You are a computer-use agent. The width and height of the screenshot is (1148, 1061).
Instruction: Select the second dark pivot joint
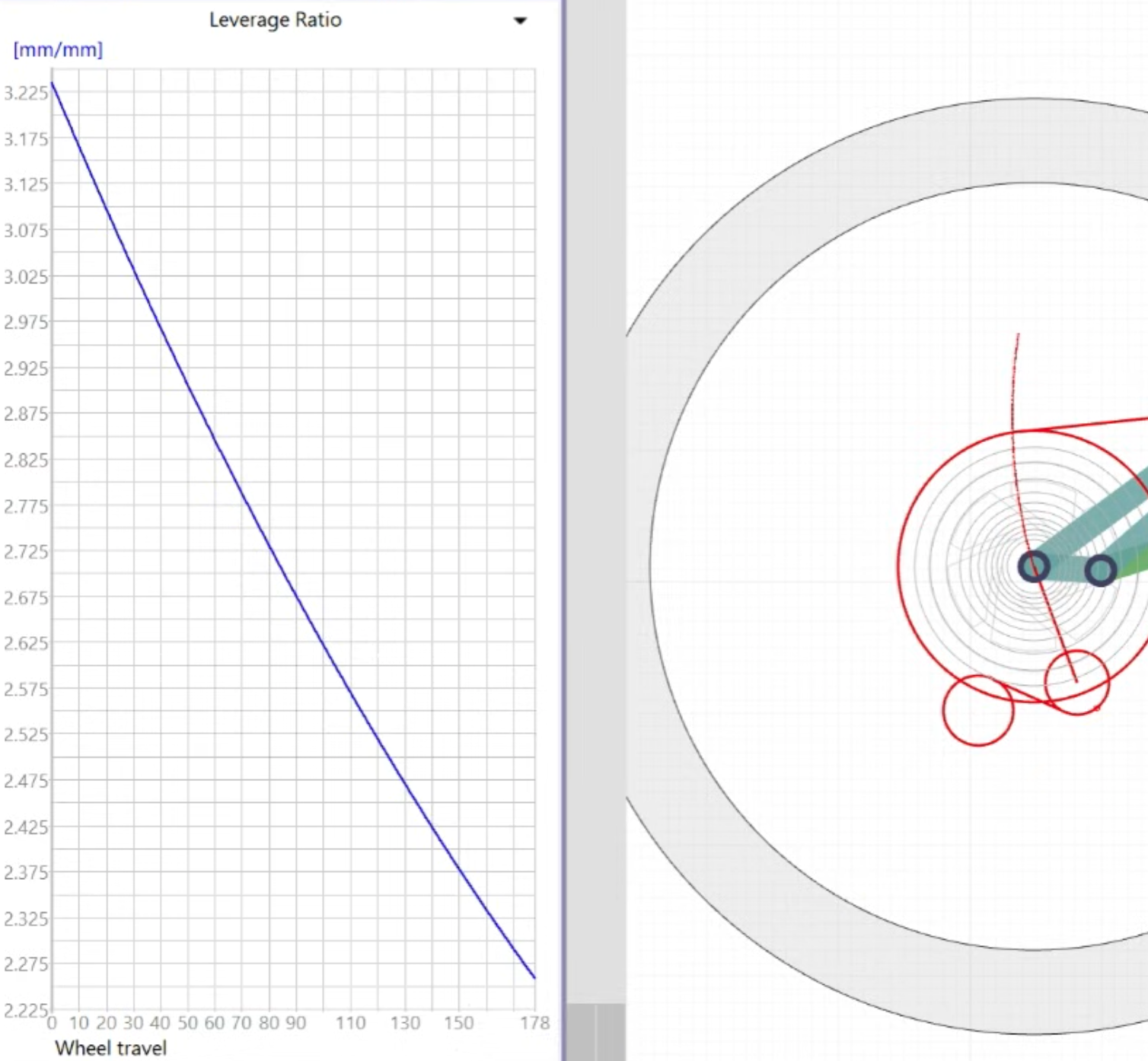coord(1100,570)
